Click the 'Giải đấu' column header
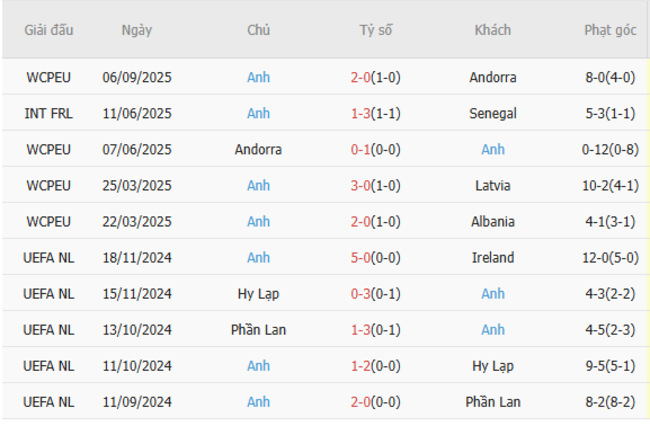Screen dimensions: 650x426 click(x=49, y=30)
